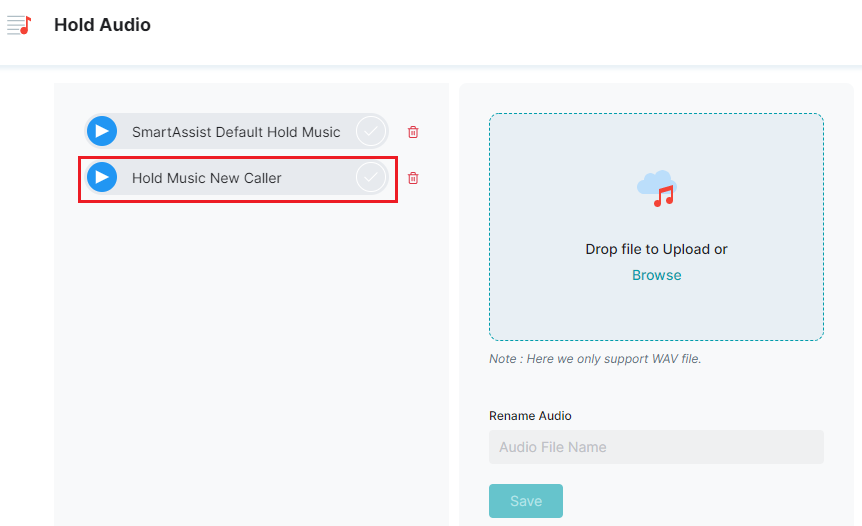Open the Browse file link
Screen dimensions: 862x526
coord(656,275)
